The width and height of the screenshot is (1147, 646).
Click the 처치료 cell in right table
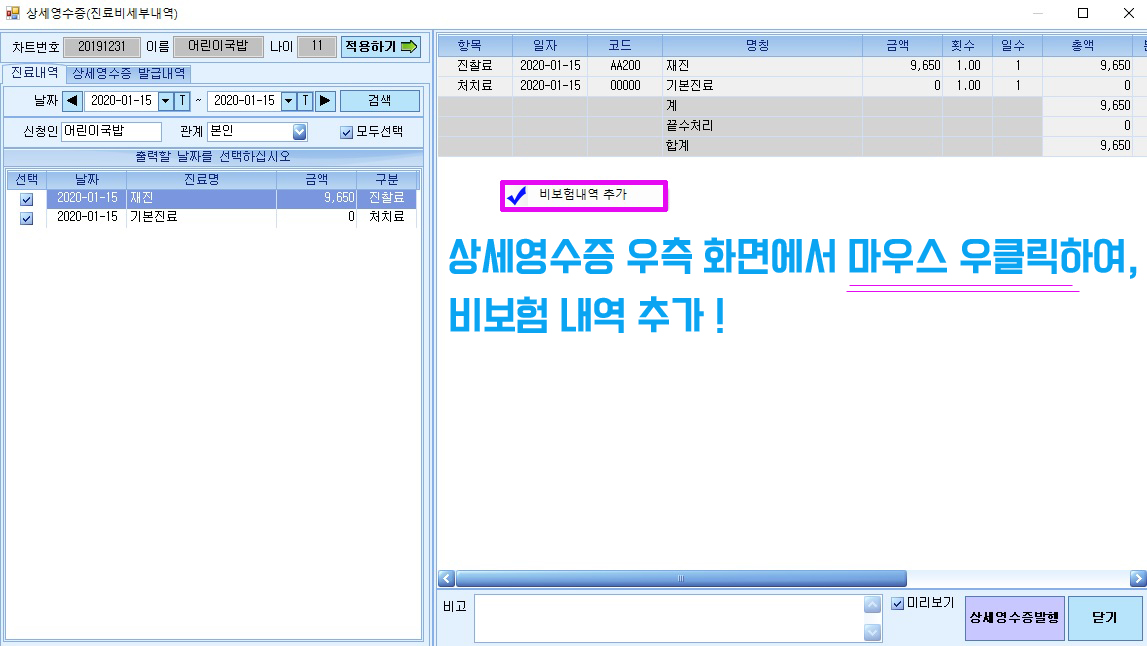475,86
